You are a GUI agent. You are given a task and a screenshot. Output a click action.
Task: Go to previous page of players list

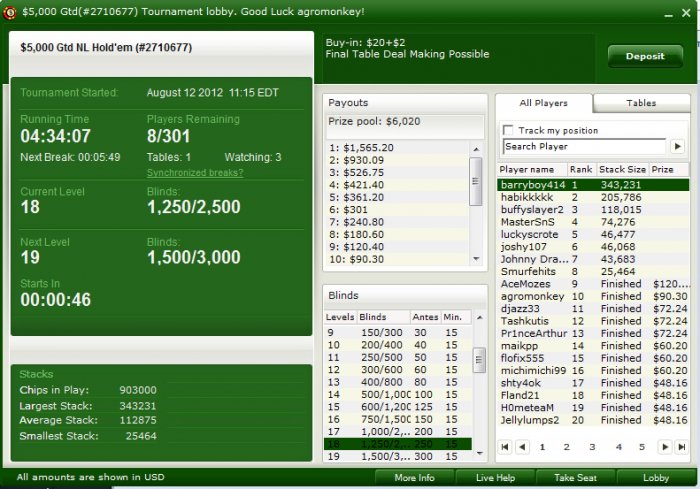click(522, 447)
